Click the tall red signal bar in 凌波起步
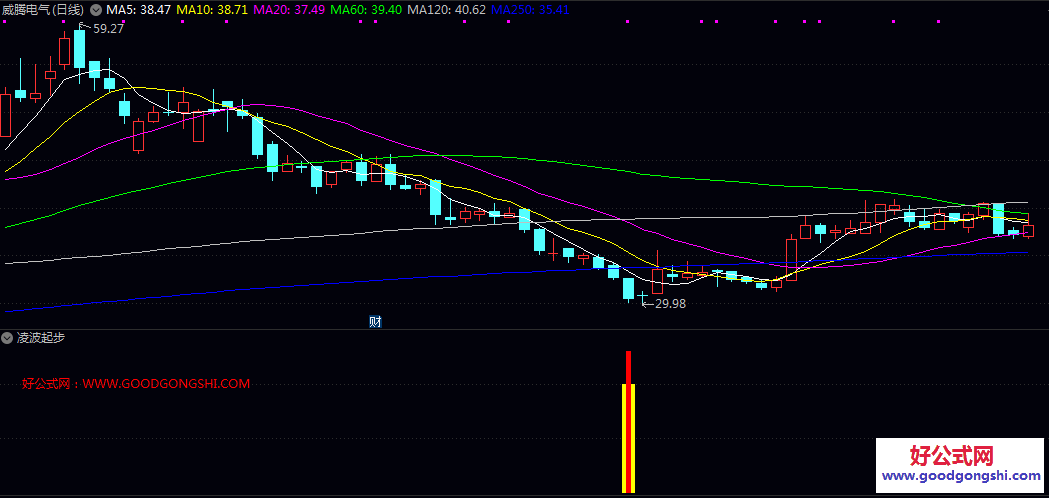The width and height of the screenshot is (1049, 498). pos(629,422)
